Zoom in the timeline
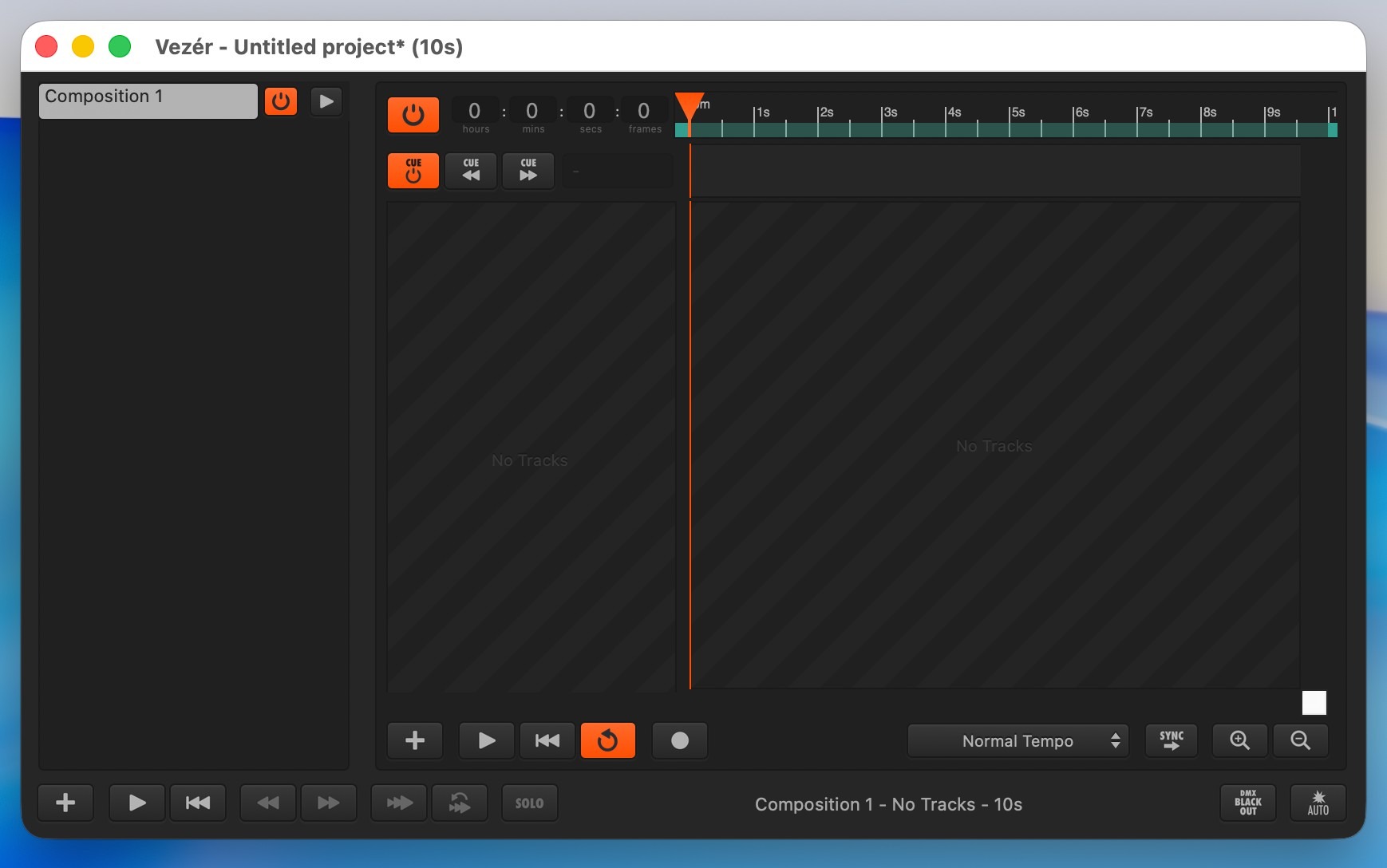 [1240, 740]
